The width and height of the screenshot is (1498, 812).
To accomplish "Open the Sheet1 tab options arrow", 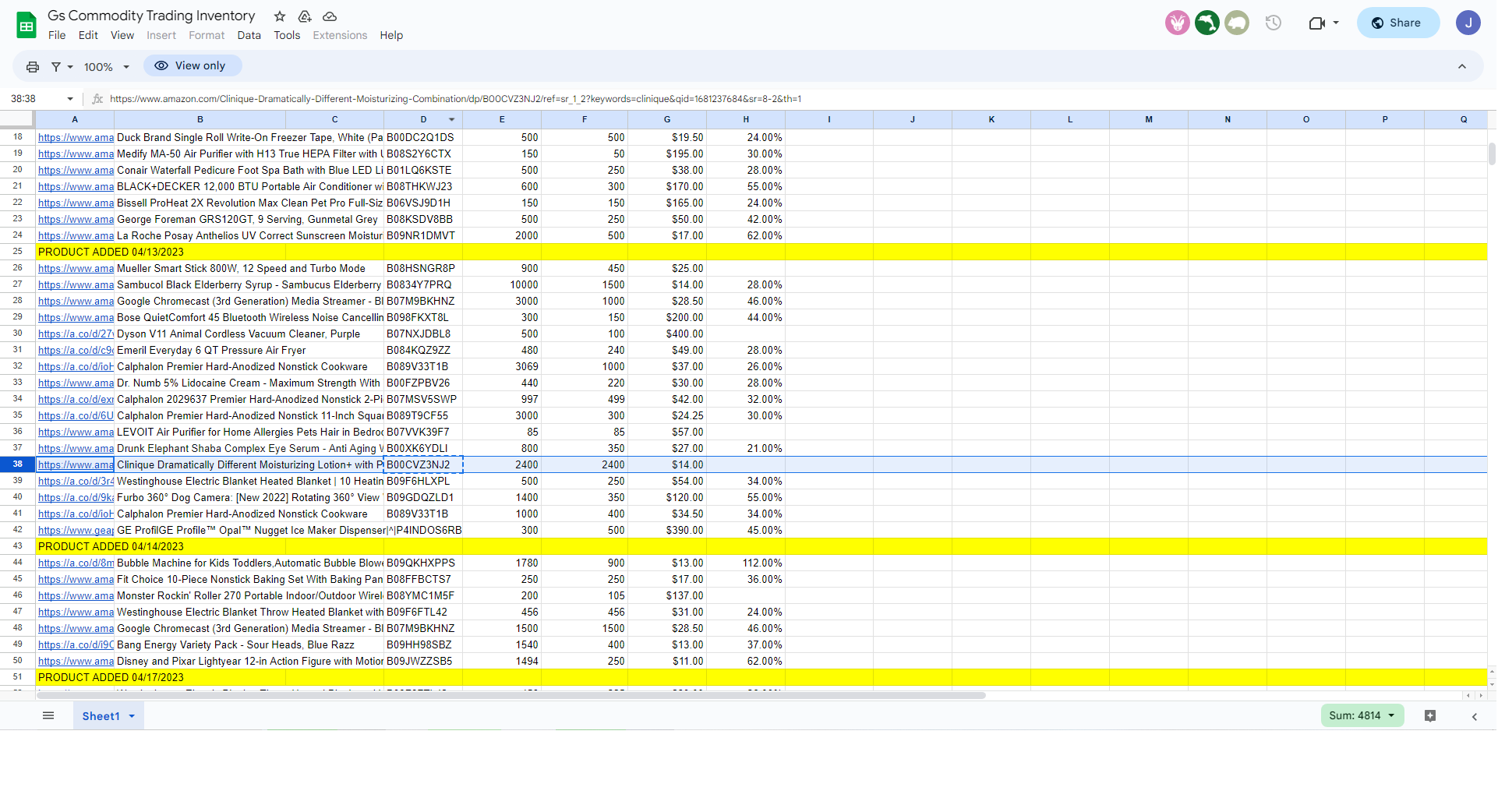I will pos(132,716).
